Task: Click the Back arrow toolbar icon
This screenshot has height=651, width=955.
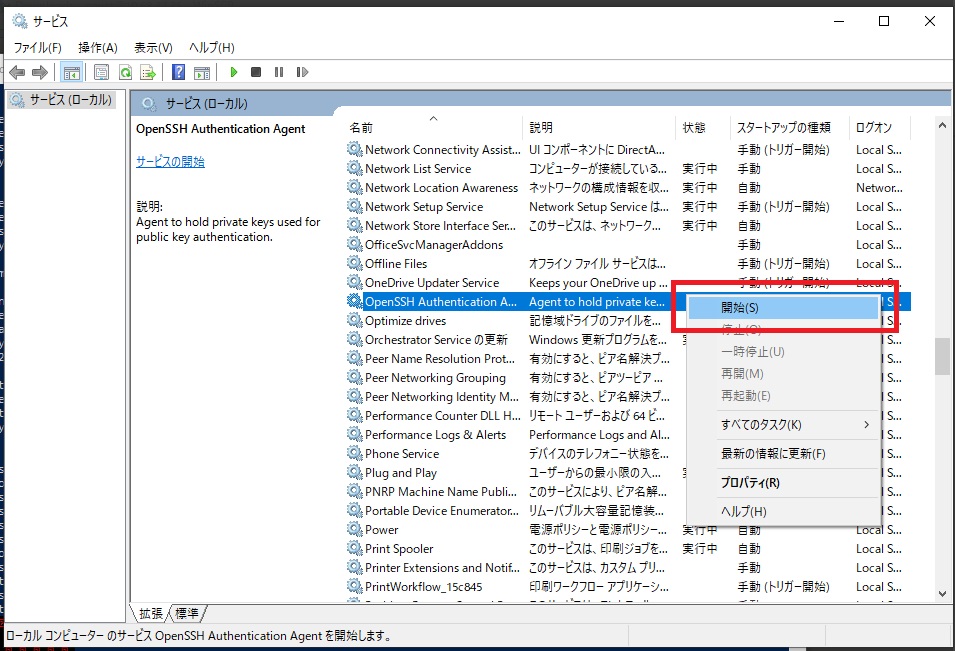Action: (x=17, y=72)
